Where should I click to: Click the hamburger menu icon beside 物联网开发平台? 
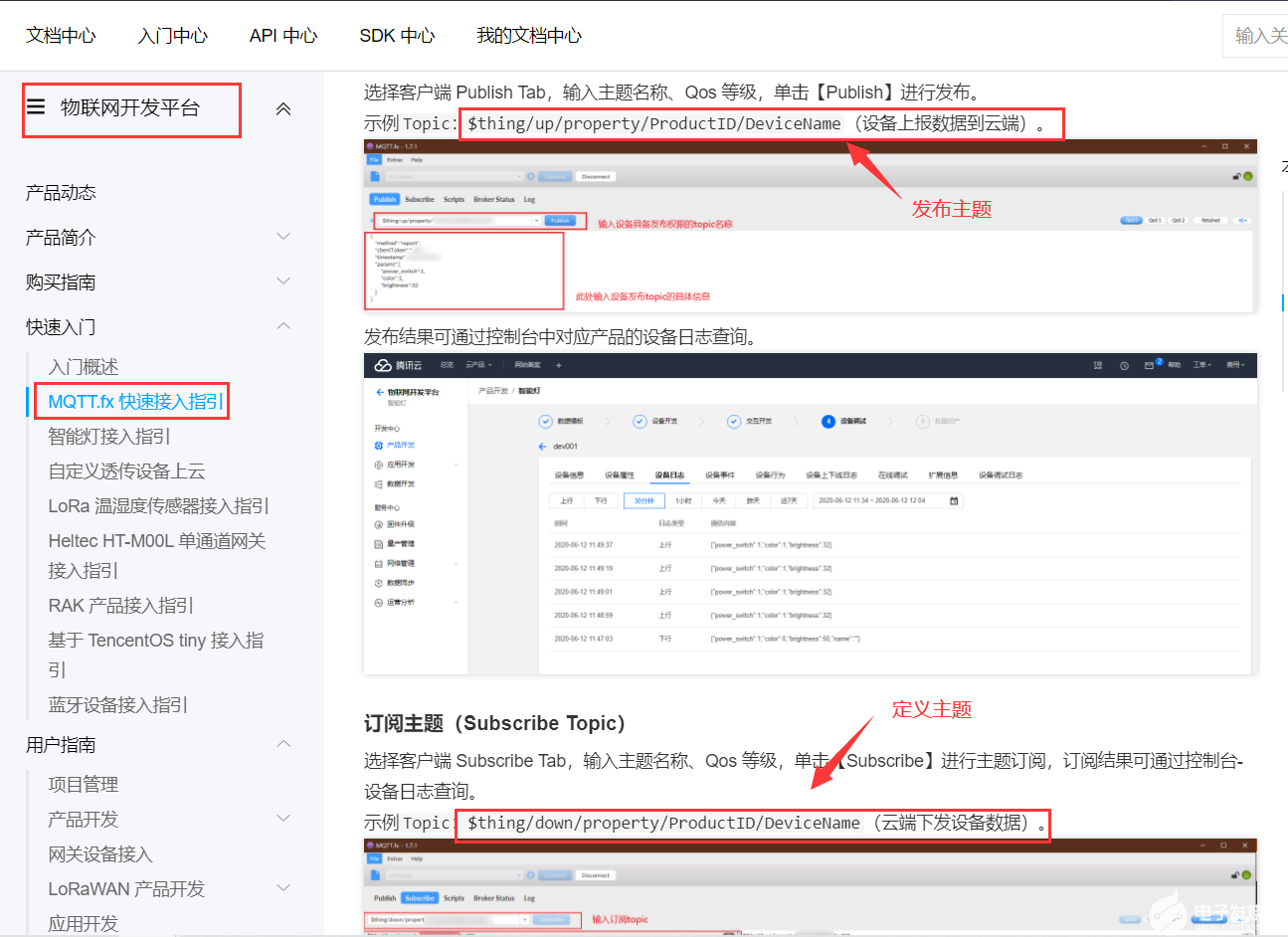[37, 107]
